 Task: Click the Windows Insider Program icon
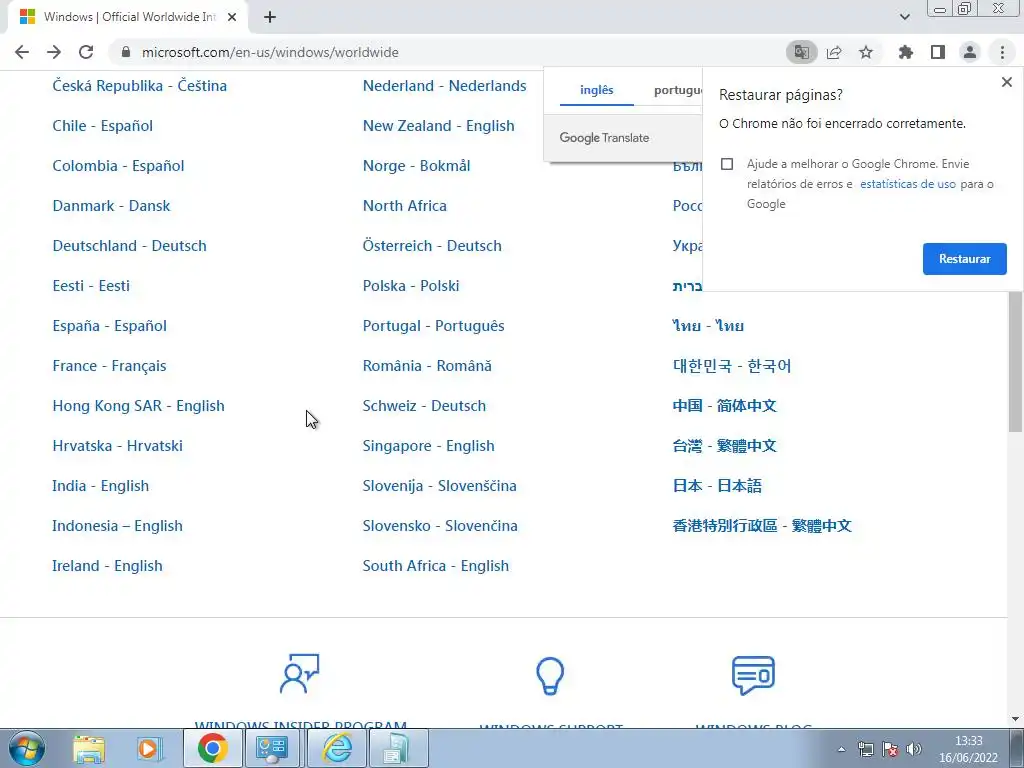(300, 673)
